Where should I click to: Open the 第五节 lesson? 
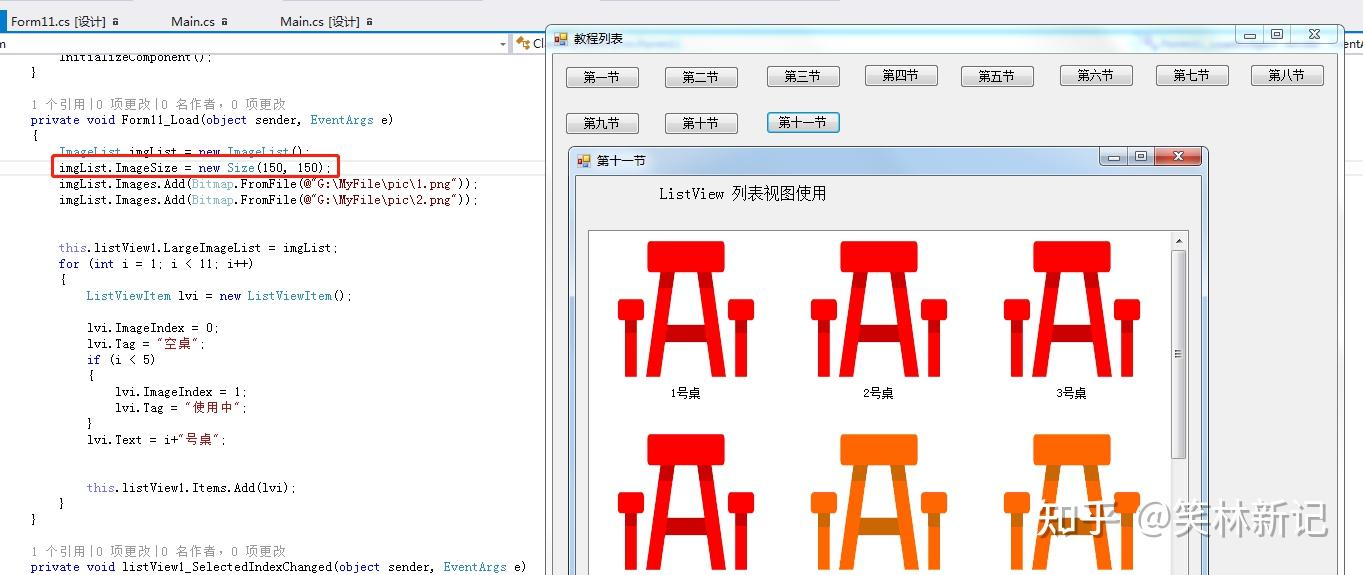click(997, 76)
